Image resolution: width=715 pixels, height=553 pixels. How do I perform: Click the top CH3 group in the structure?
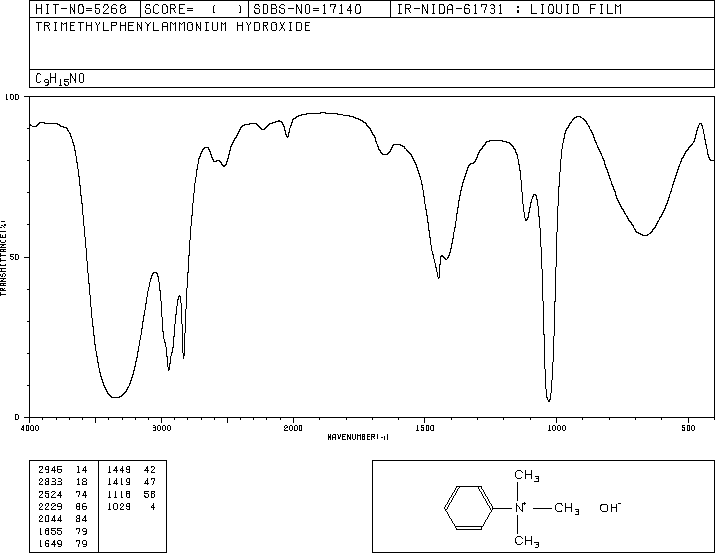click(527, 475)
